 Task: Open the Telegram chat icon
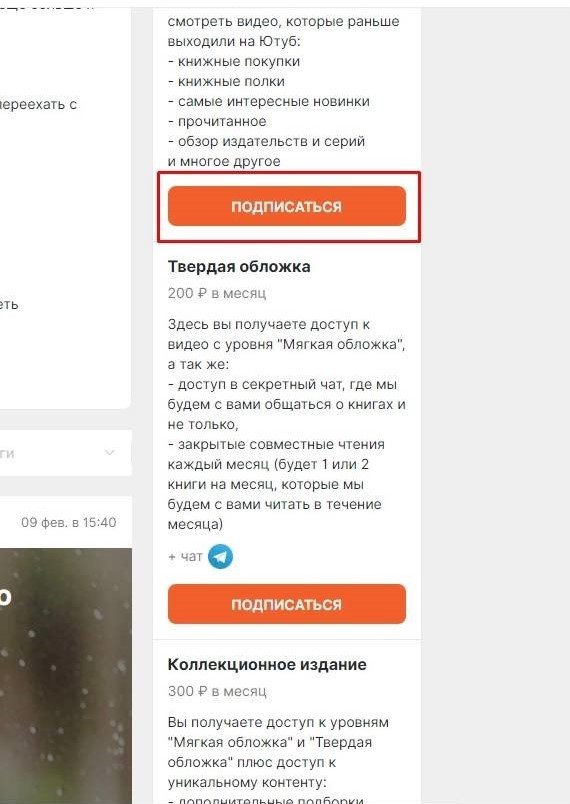(220, 556)
